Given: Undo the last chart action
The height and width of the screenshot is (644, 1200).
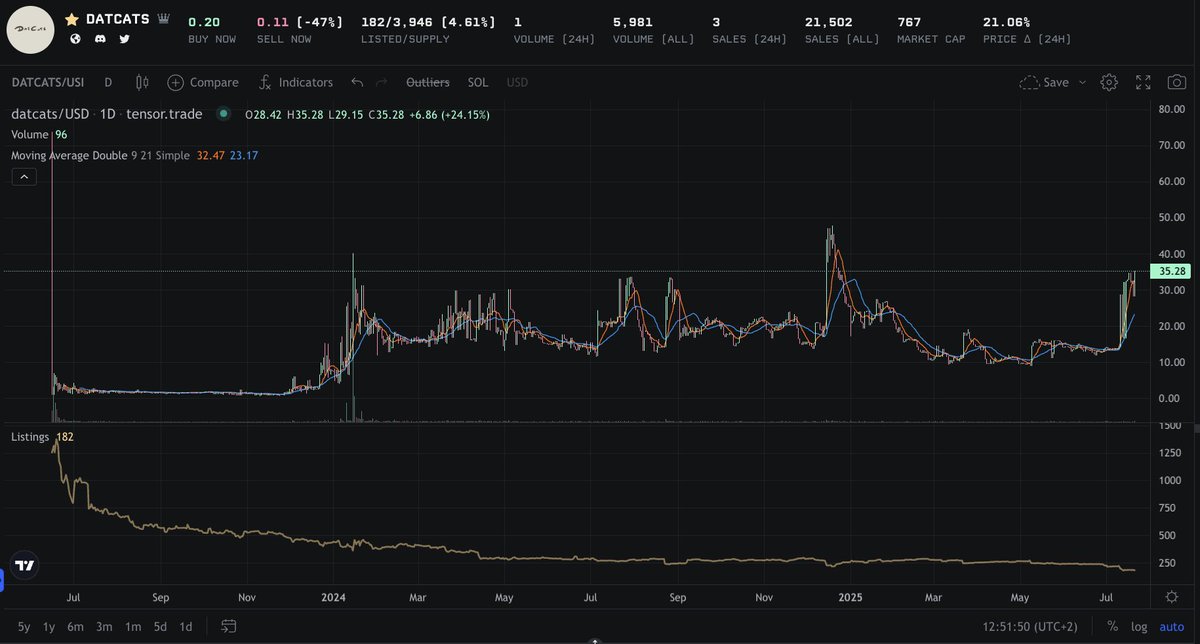Looking at the screenshot, I should tap(356, 82).
